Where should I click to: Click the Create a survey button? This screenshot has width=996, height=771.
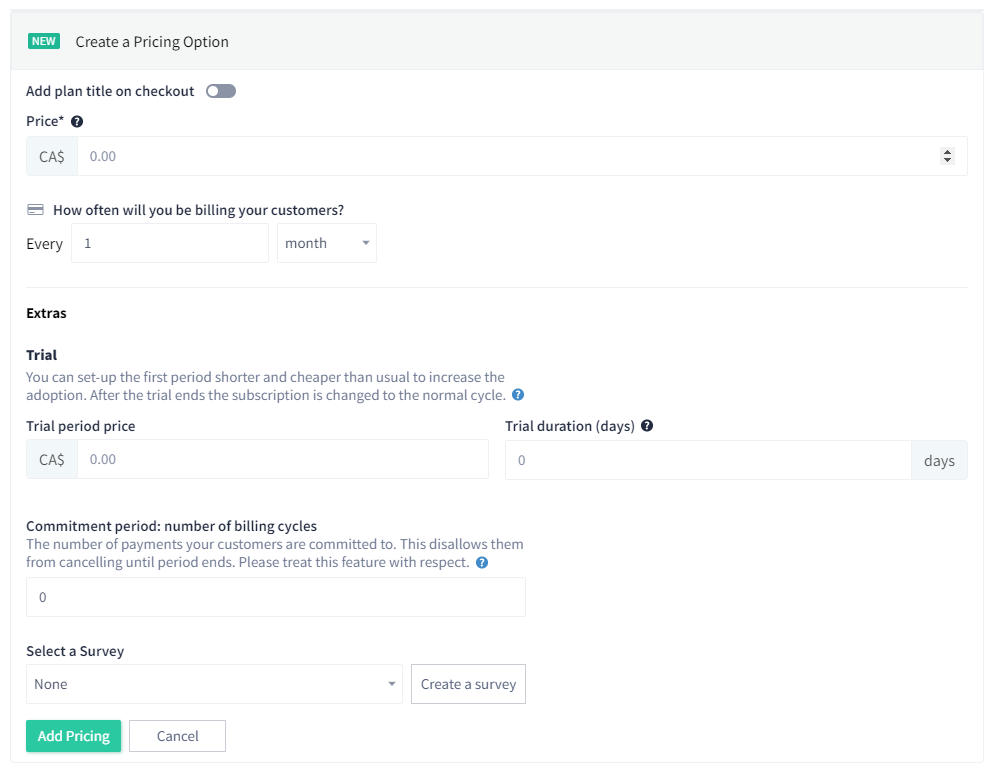tap(468, 684)
